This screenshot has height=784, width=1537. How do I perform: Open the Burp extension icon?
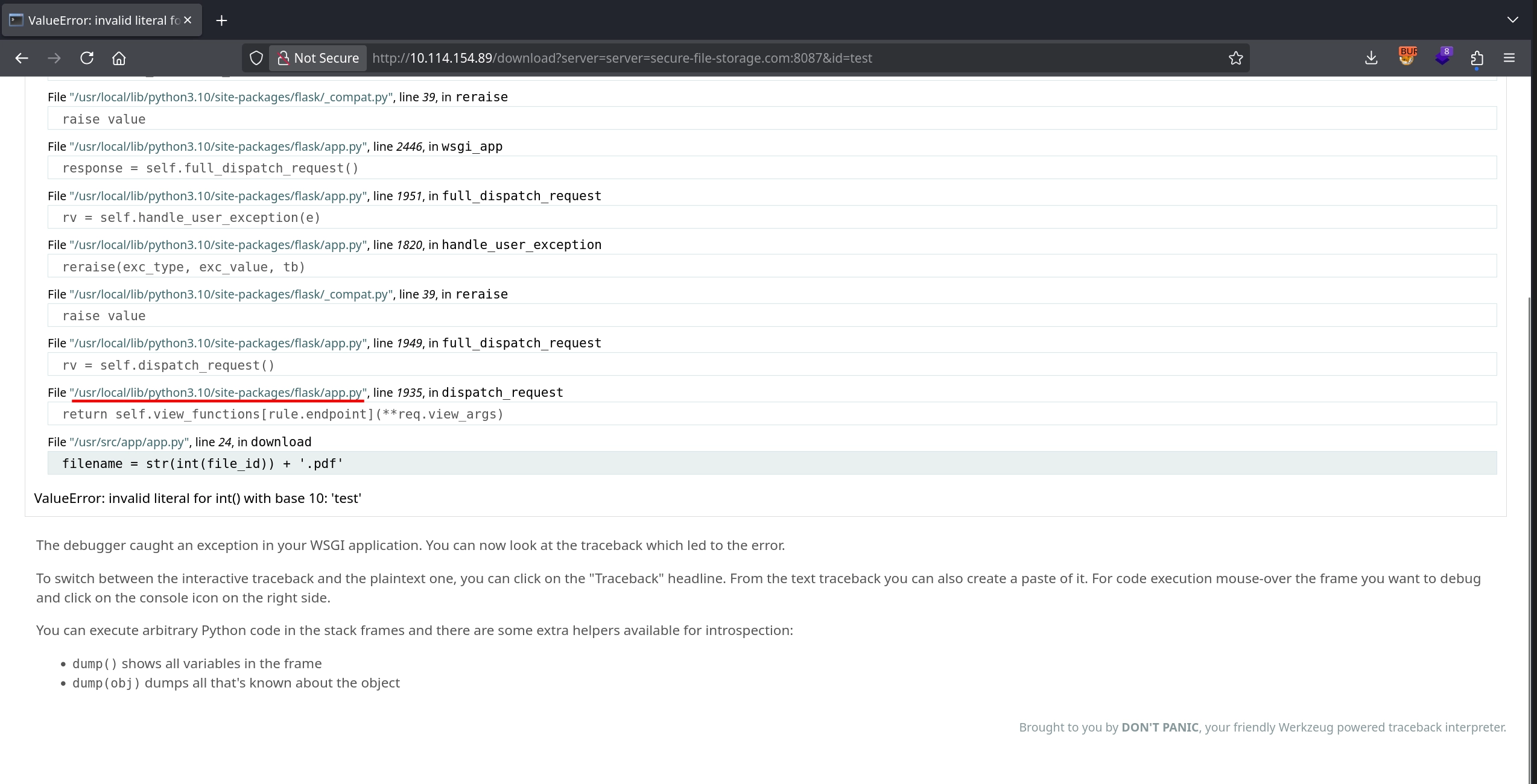(1407, 58)
